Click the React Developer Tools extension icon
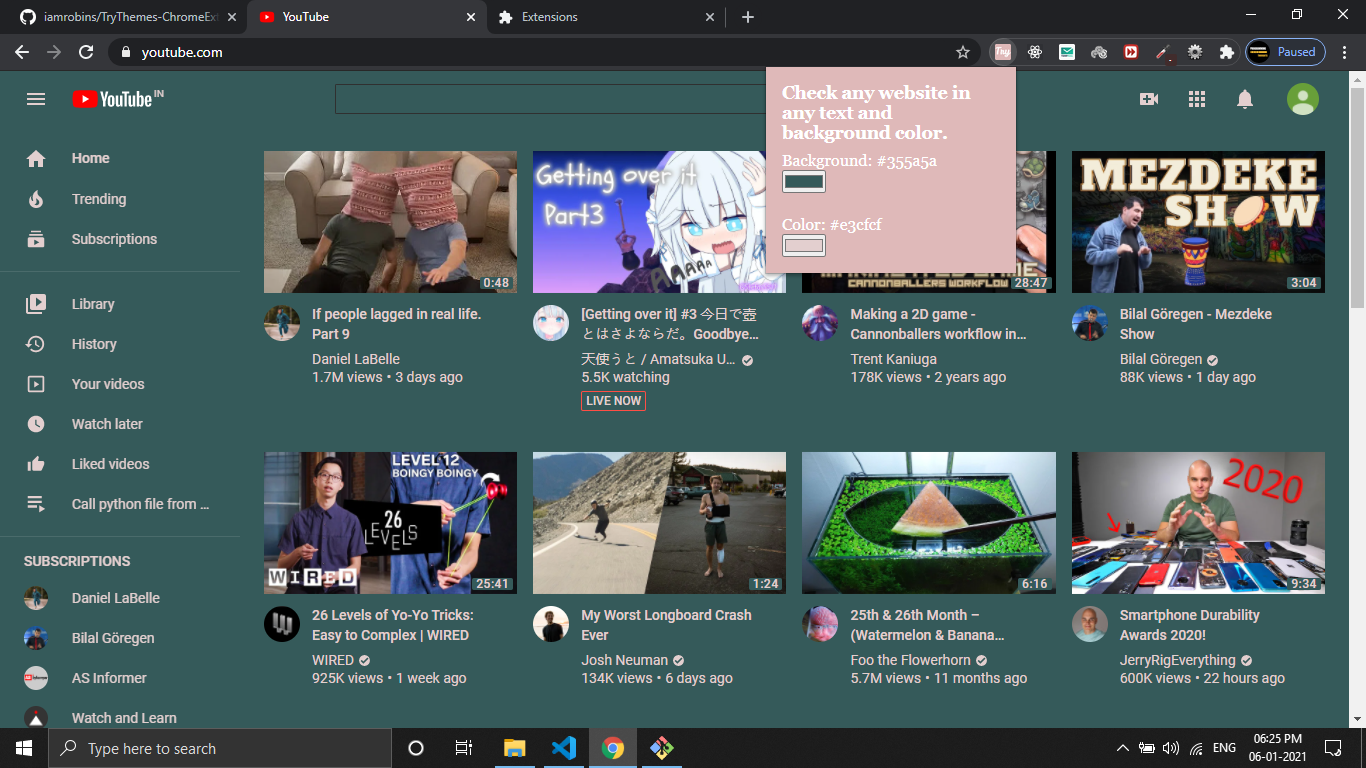Screen dimensions: 1366x768 tap(1035, 52)
